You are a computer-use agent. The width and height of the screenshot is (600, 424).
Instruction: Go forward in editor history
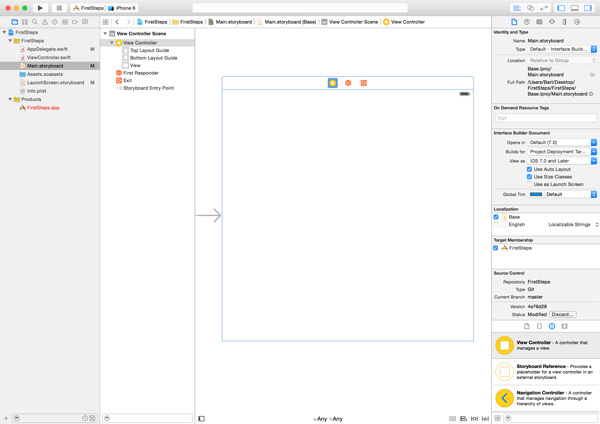[x=128, y=22]
